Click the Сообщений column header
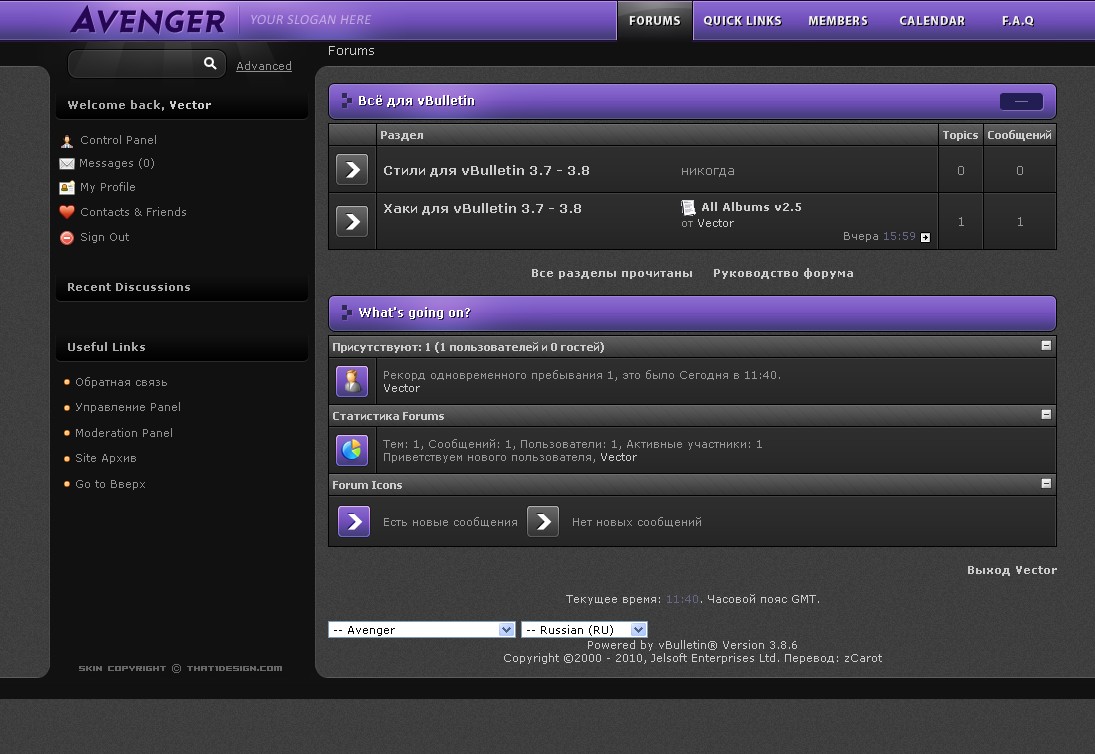The width and height of the screenshot is (1095, 754). (x=1020, y=135)
